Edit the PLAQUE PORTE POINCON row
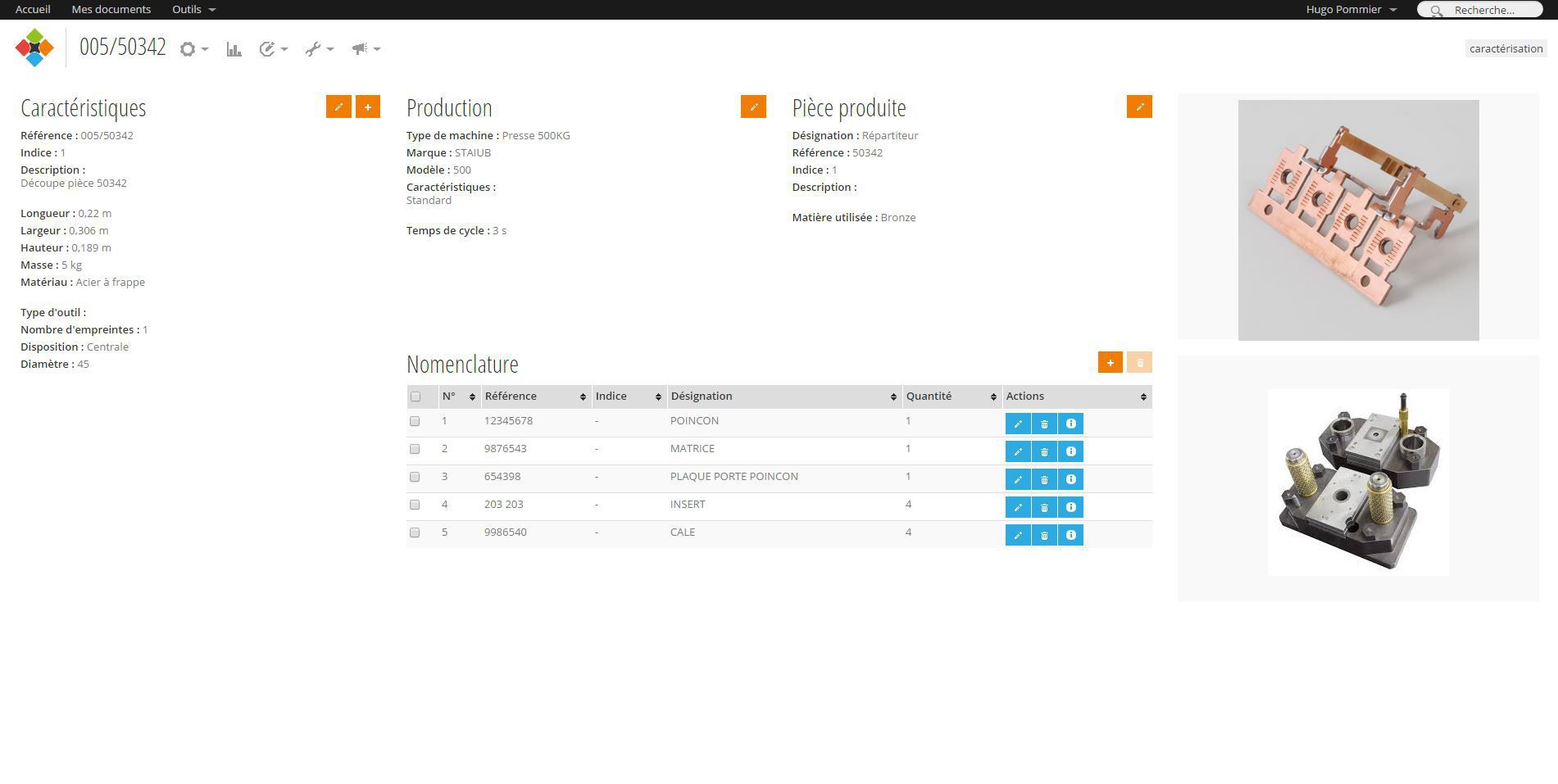The image size is (1558, 784). [x=1018, y=479]
